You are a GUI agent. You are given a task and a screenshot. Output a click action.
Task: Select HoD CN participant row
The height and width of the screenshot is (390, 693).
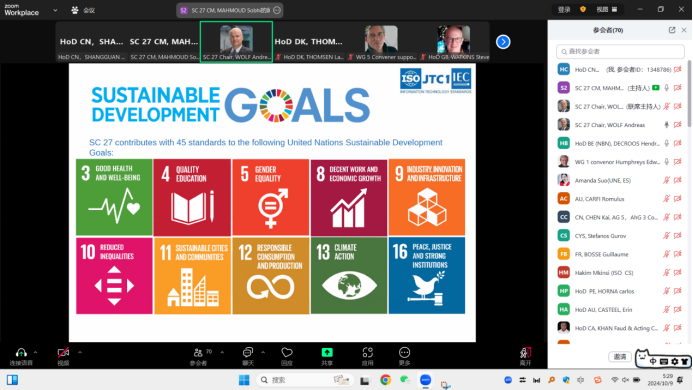tap(619, 69)
